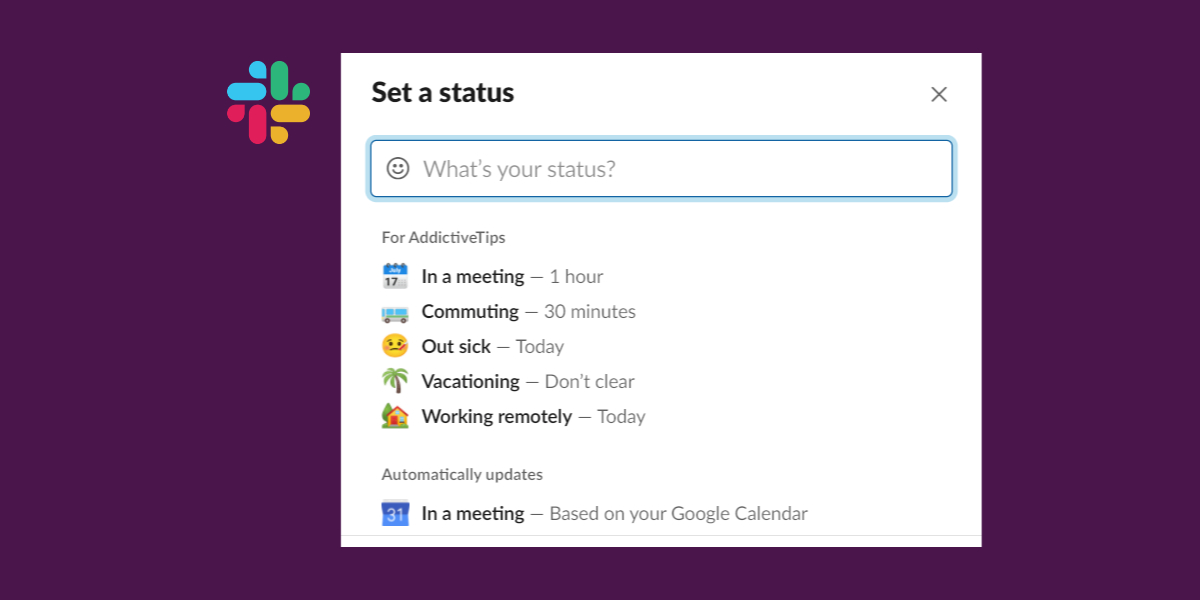This screenshot has width=1200, height=600.
Task: Click the Based on your Google Calendar text
Action: click(678, 514)
